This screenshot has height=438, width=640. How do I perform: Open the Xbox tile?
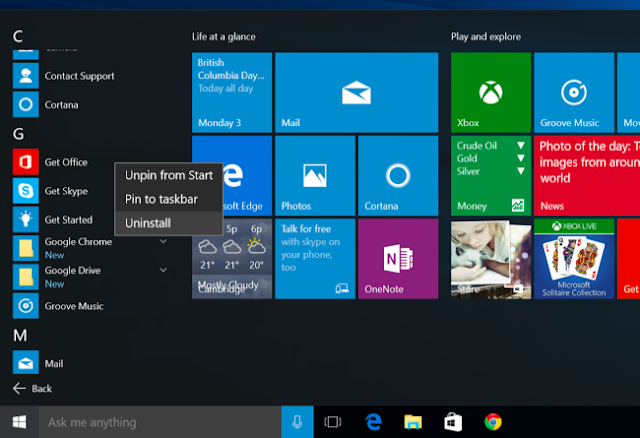click(491, 92)
